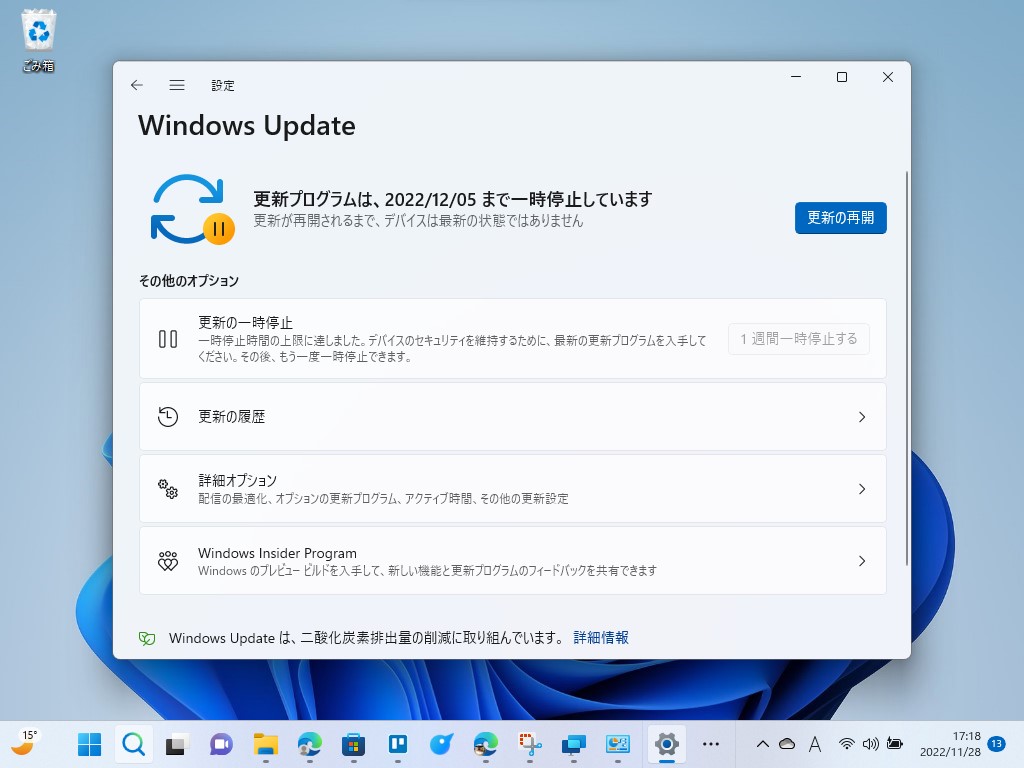This screenshot has width=1024, height=768.
Task: Open the 詳細情報 link
Action: [599, 637]
